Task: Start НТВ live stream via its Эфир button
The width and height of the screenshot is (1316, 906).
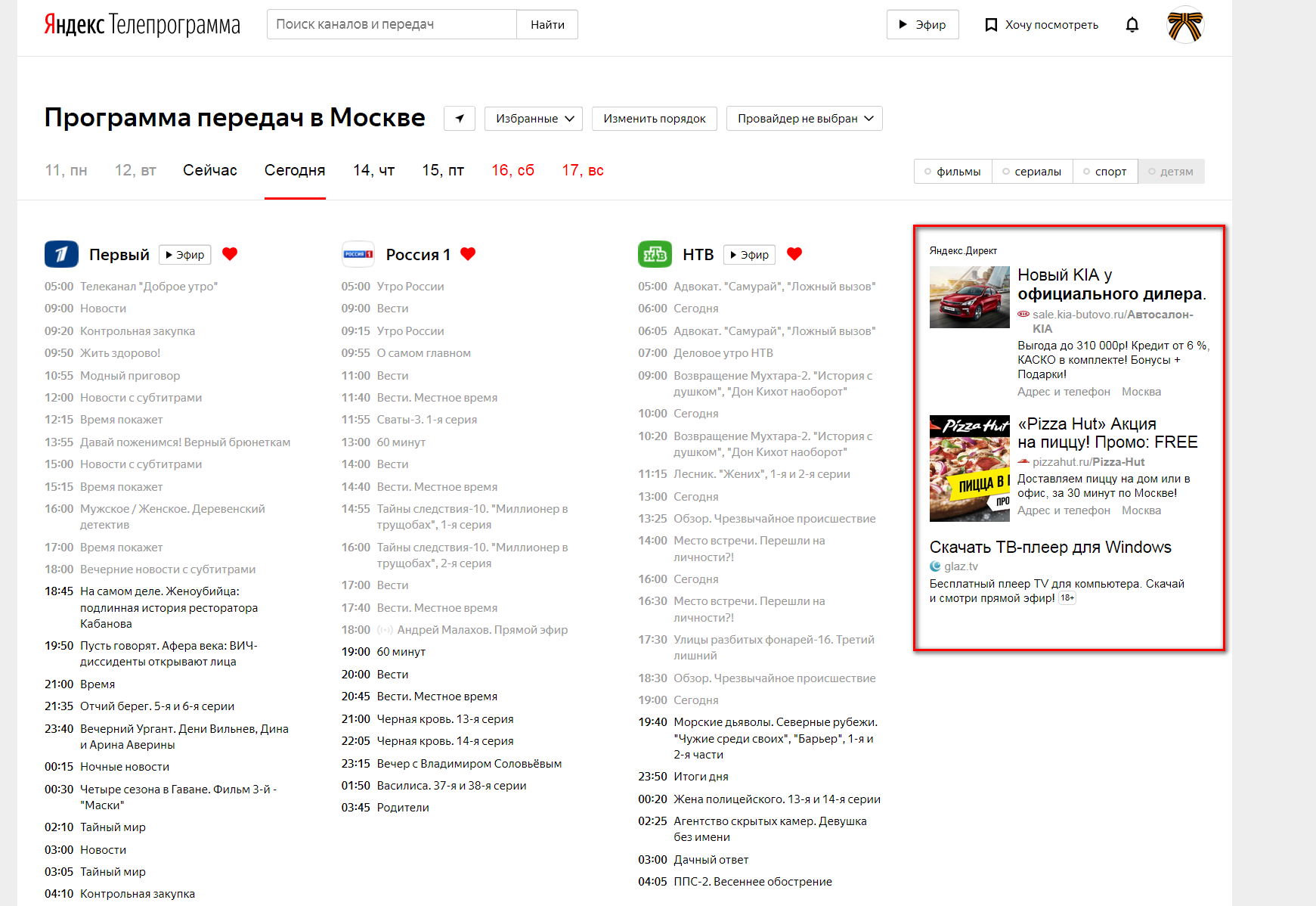Action: tap(749, 254)
